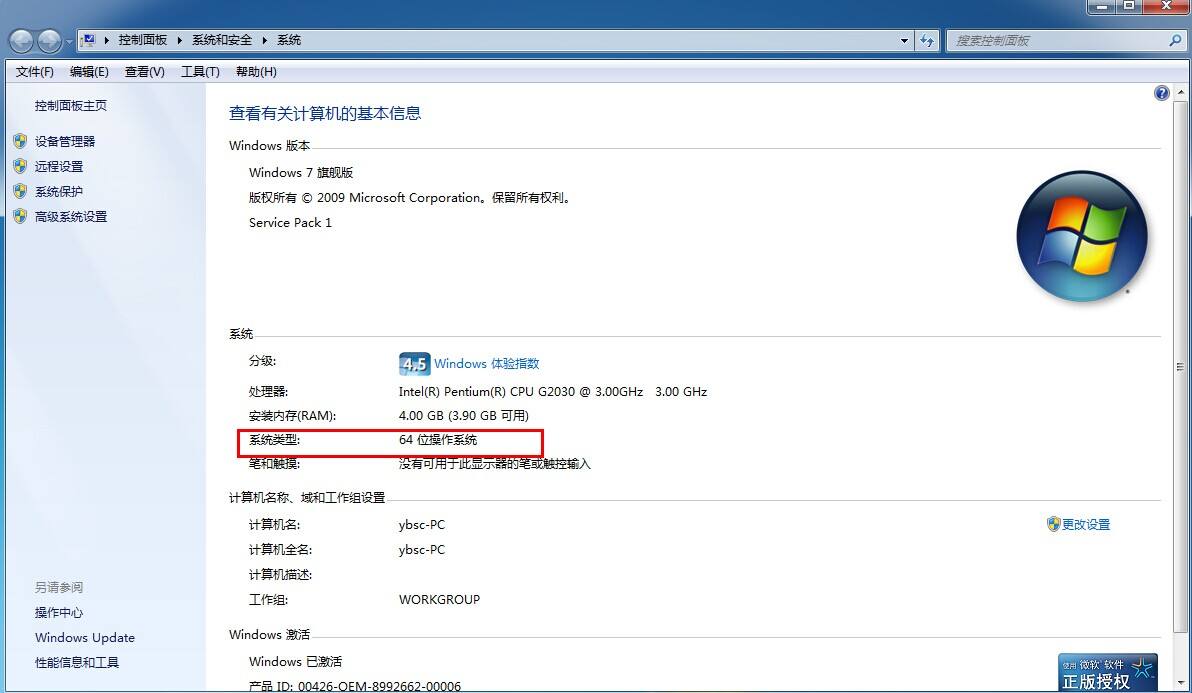Click the blue help question mark icon
Screen dimensions: 1192x693
1162,93
